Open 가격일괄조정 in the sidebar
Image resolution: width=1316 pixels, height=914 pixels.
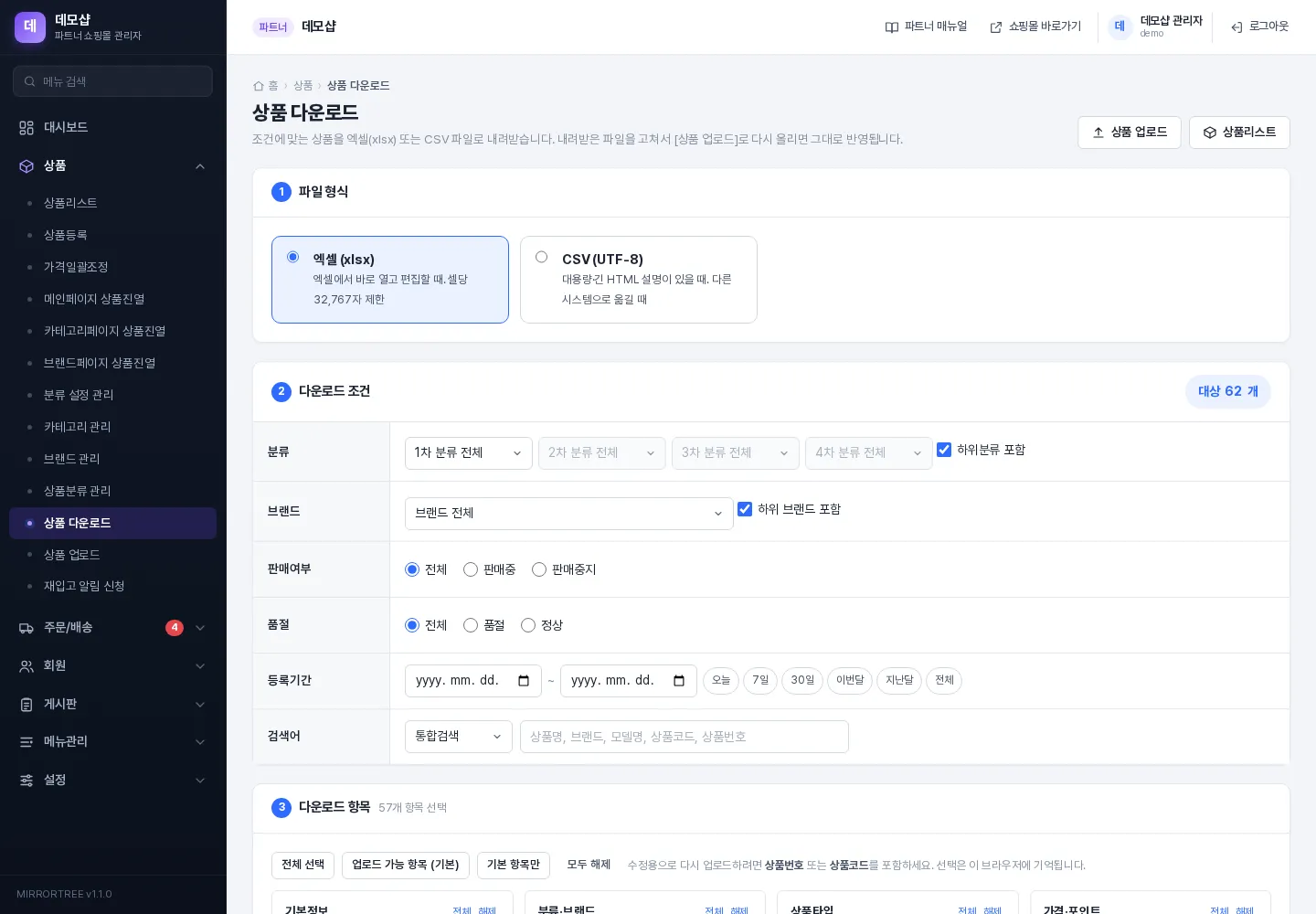112,267
